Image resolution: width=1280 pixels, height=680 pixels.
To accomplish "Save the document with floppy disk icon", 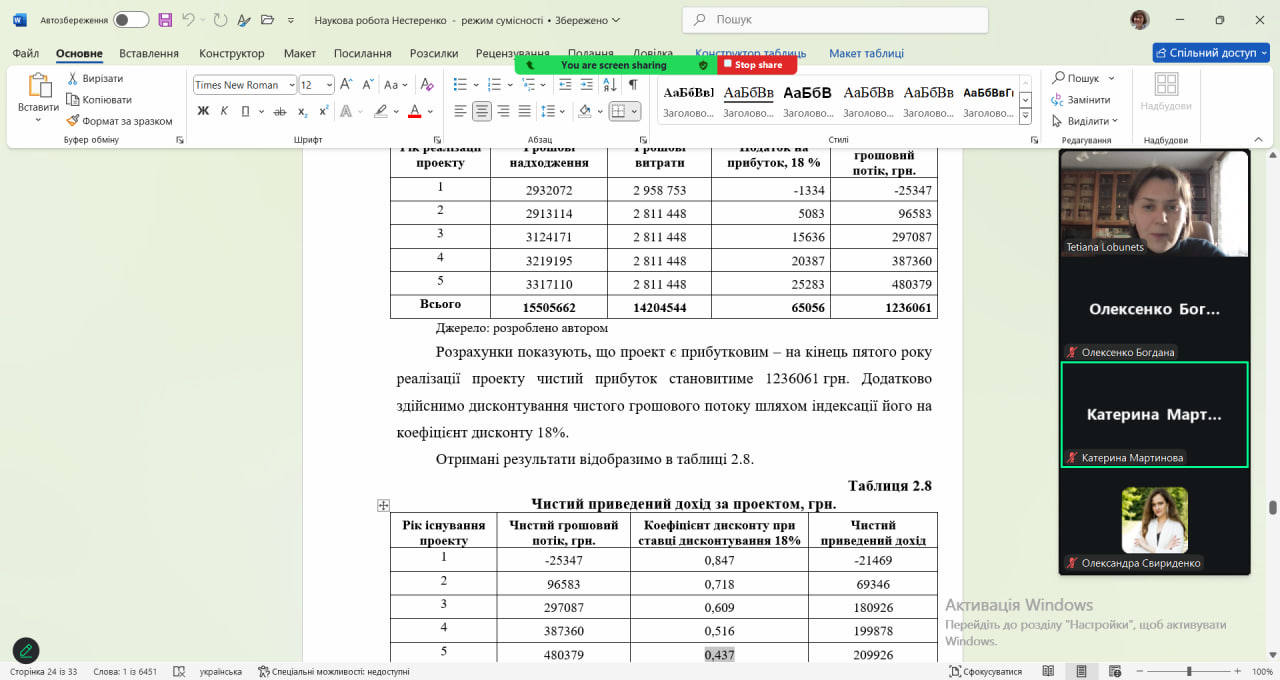I will 165,20.
